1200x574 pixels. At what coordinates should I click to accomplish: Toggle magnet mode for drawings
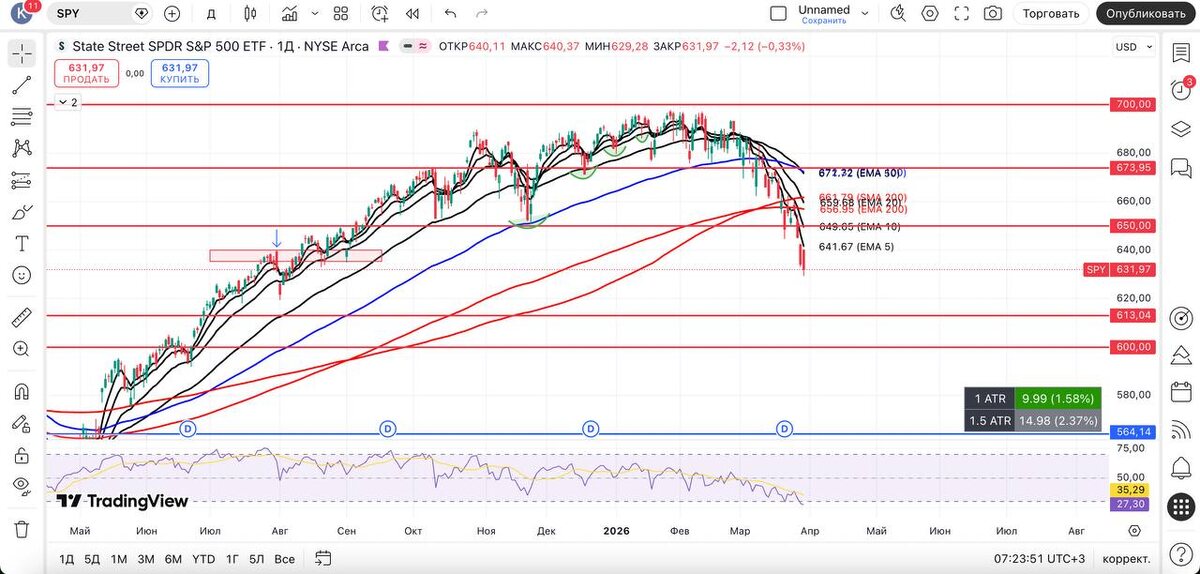pos(21,392)
